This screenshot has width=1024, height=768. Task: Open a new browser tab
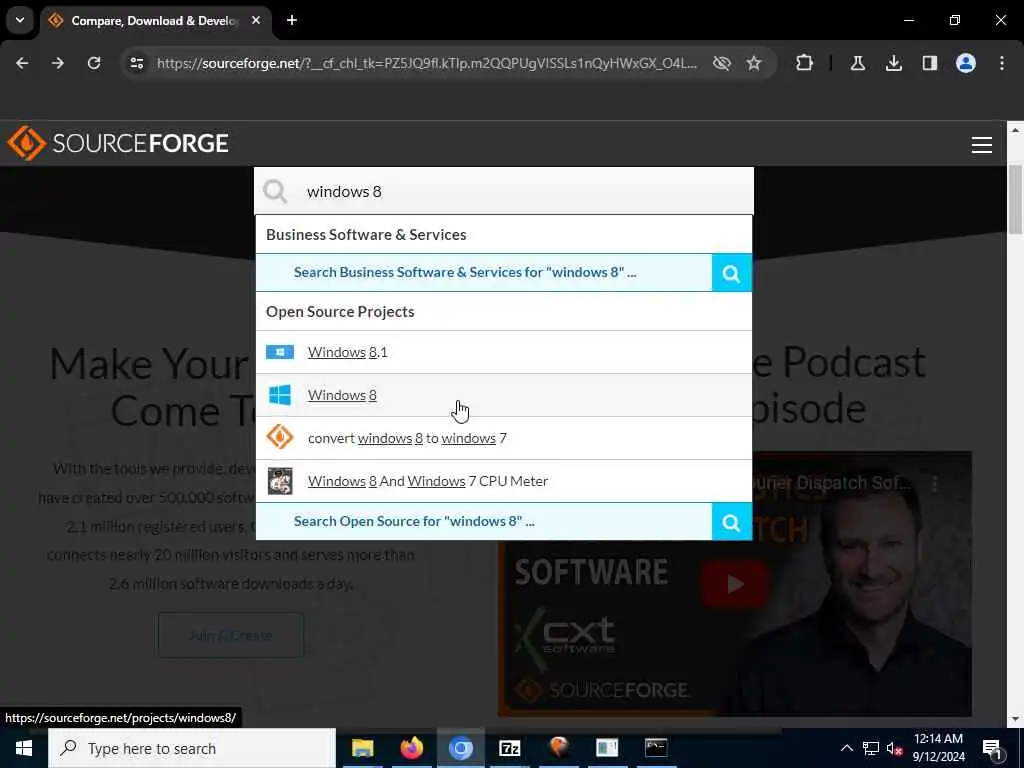[292, 20]
